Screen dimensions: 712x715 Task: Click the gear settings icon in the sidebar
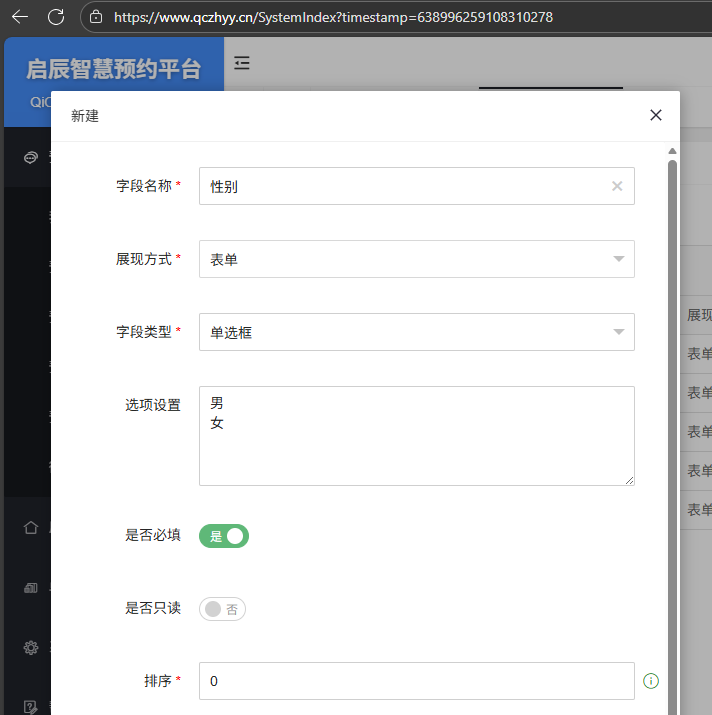click(x=30, y=647)
